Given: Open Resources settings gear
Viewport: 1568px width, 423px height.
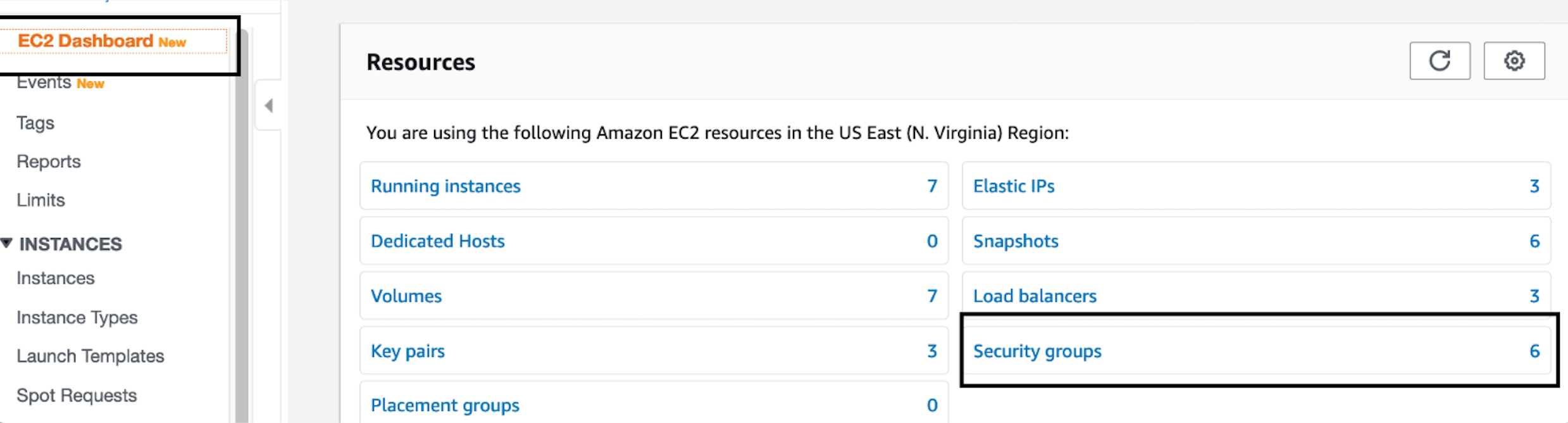Looking at the screenshot, I should coord(1514,61).
